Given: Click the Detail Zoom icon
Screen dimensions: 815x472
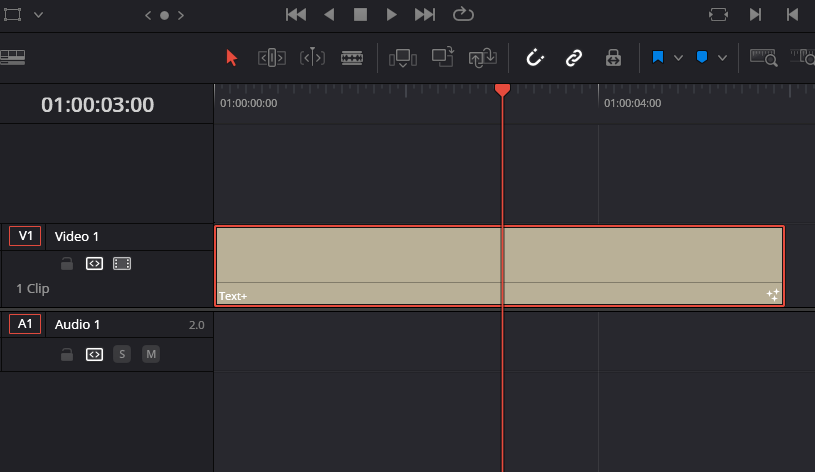Looking at the screenshot, I should (803, 58).
